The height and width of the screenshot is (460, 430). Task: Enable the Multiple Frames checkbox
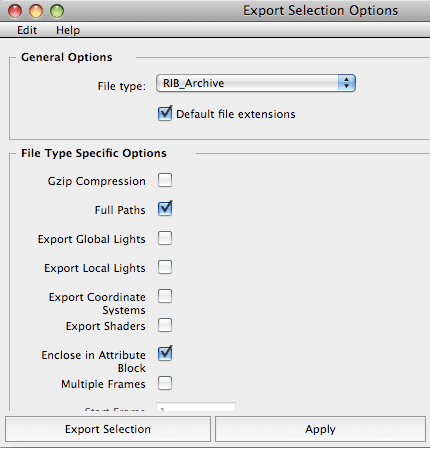point(165,383)
